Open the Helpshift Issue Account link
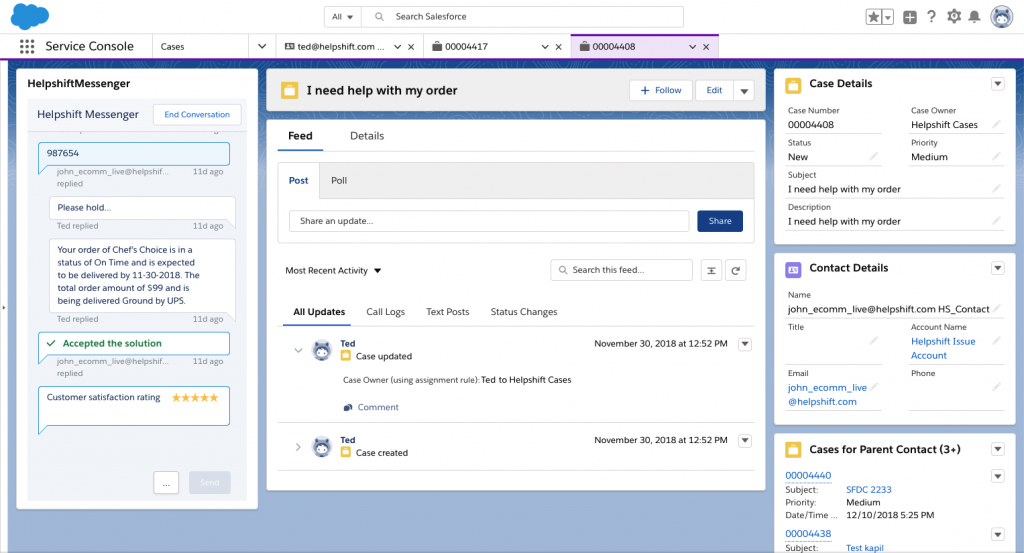Image resolution: width=1024 pixels, height=553 pixels. 943,349
